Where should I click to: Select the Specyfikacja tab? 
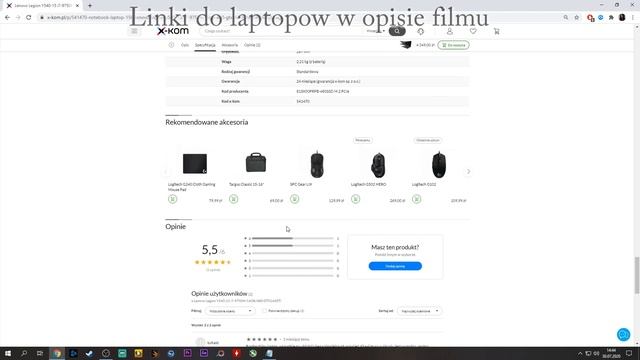(205, 45)
